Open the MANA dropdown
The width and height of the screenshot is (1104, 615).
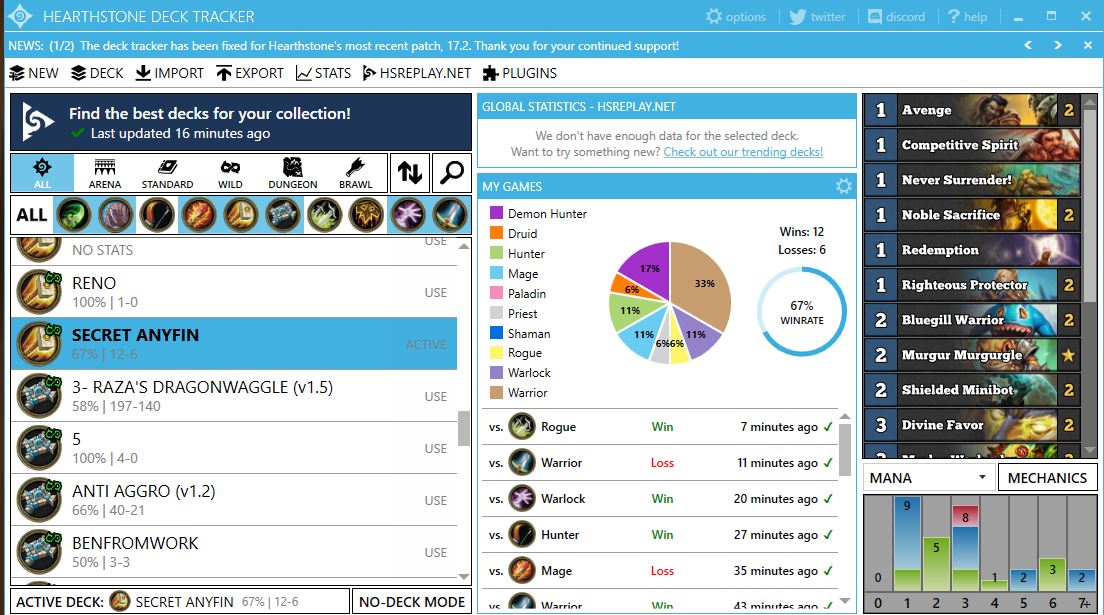point(929,478)
